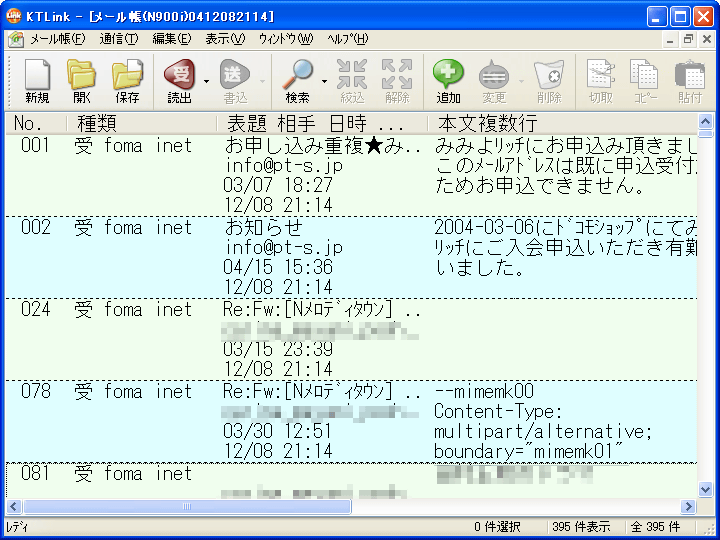This screenshot has width=720, height=540.
Task: Click body text いました。 in row 002
Action: pos(480,268)
